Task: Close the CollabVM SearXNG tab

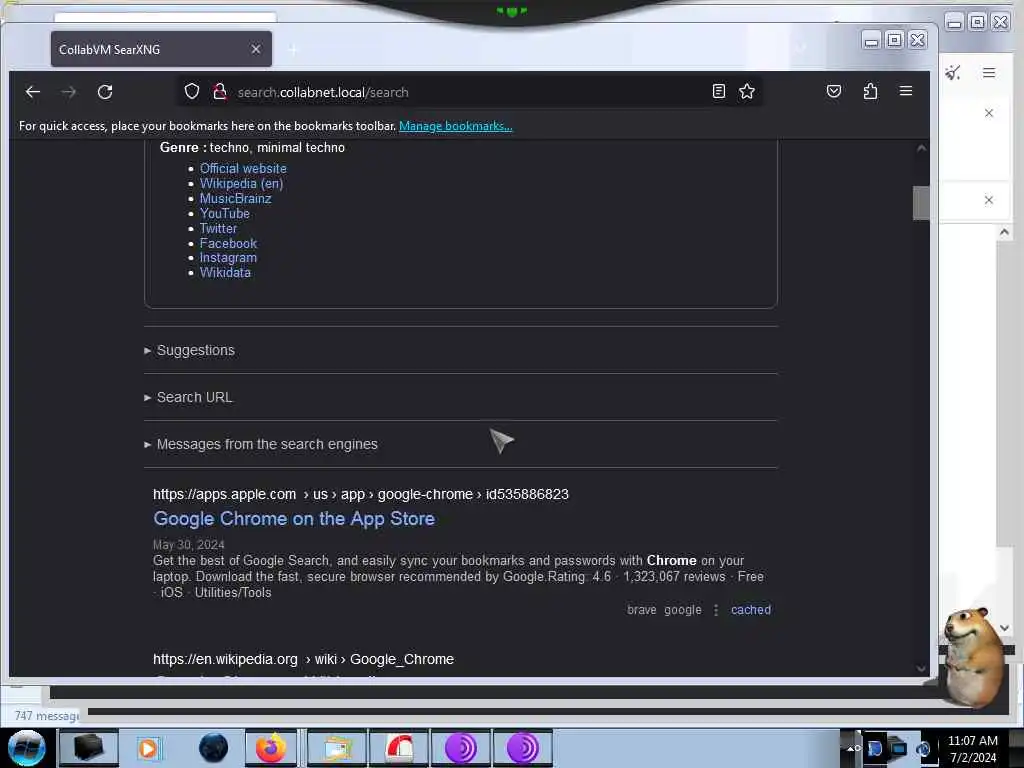Action: [x=256, y=50]
